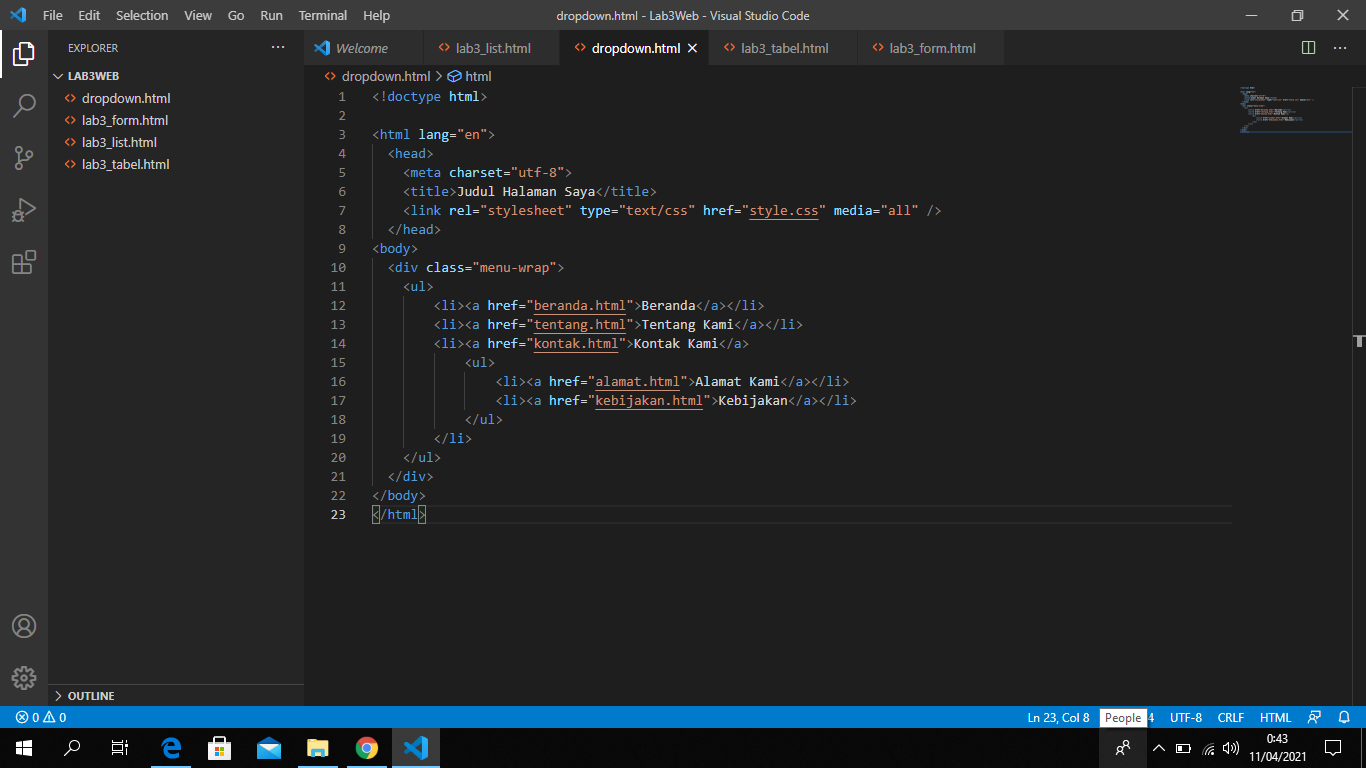Open the Windows Action Center
Image resolution: width=1366 pixels, height=768 pixels.
[x=1332, y=748]
